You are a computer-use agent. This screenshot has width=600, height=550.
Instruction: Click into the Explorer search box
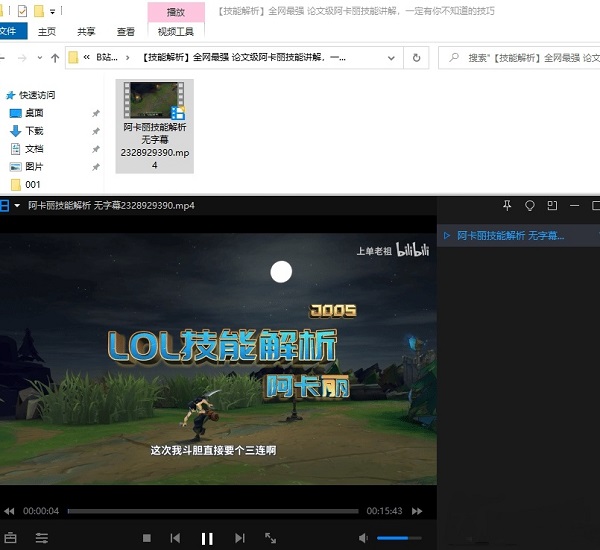pos(520,58)
